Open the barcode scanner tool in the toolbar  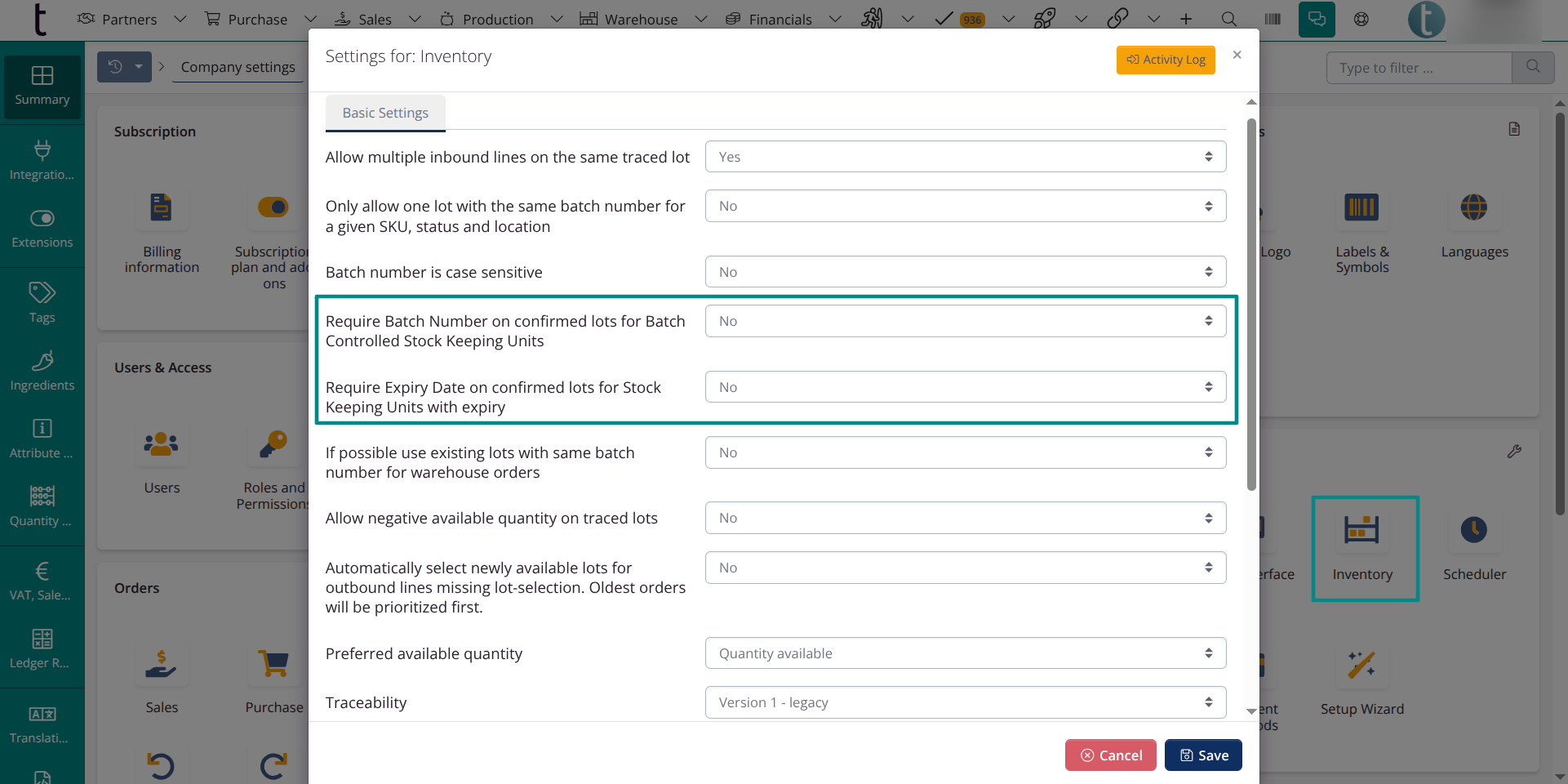click(1272, 19)
